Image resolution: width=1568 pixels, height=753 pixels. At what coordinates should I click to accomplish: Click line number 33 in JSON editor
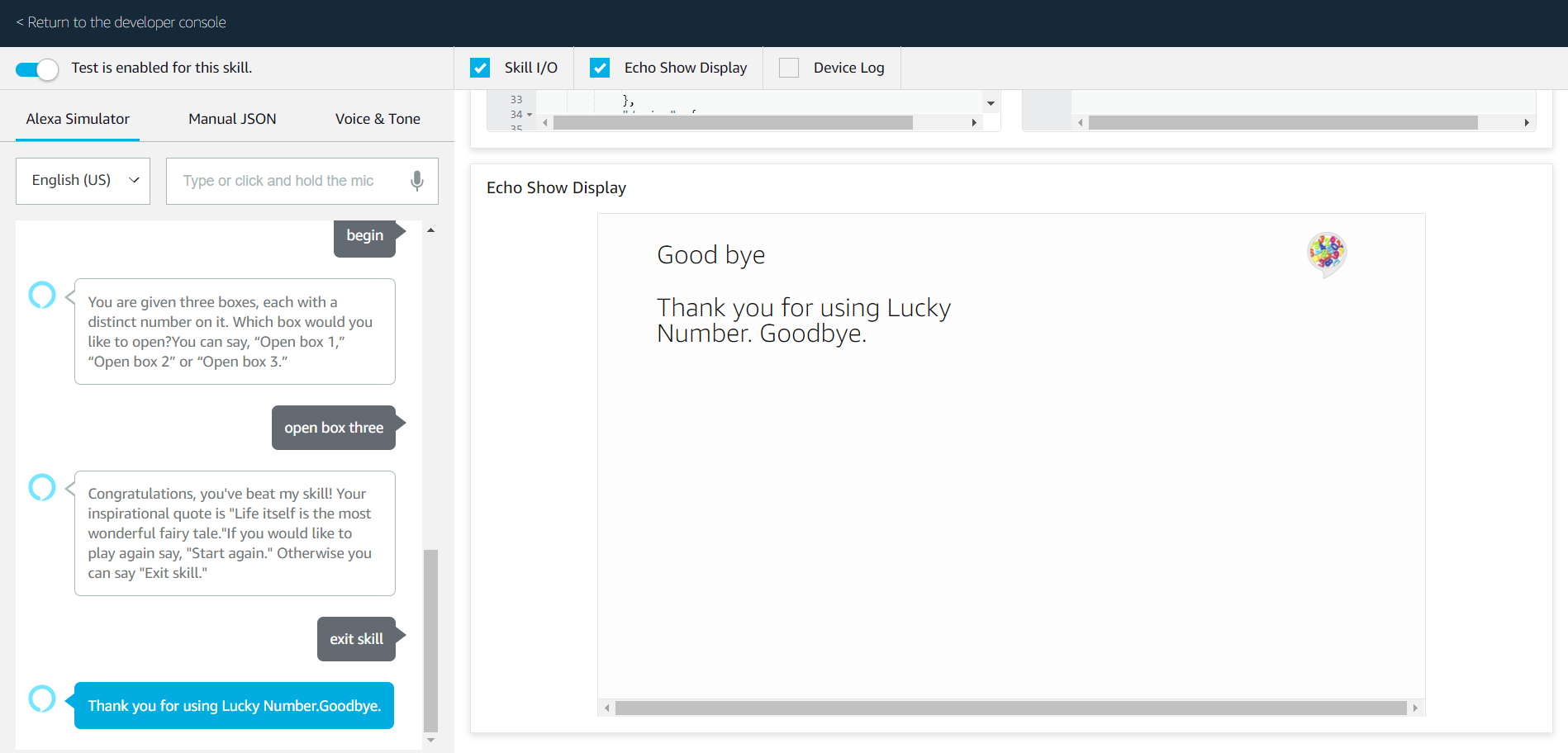(x=516, y=100)
